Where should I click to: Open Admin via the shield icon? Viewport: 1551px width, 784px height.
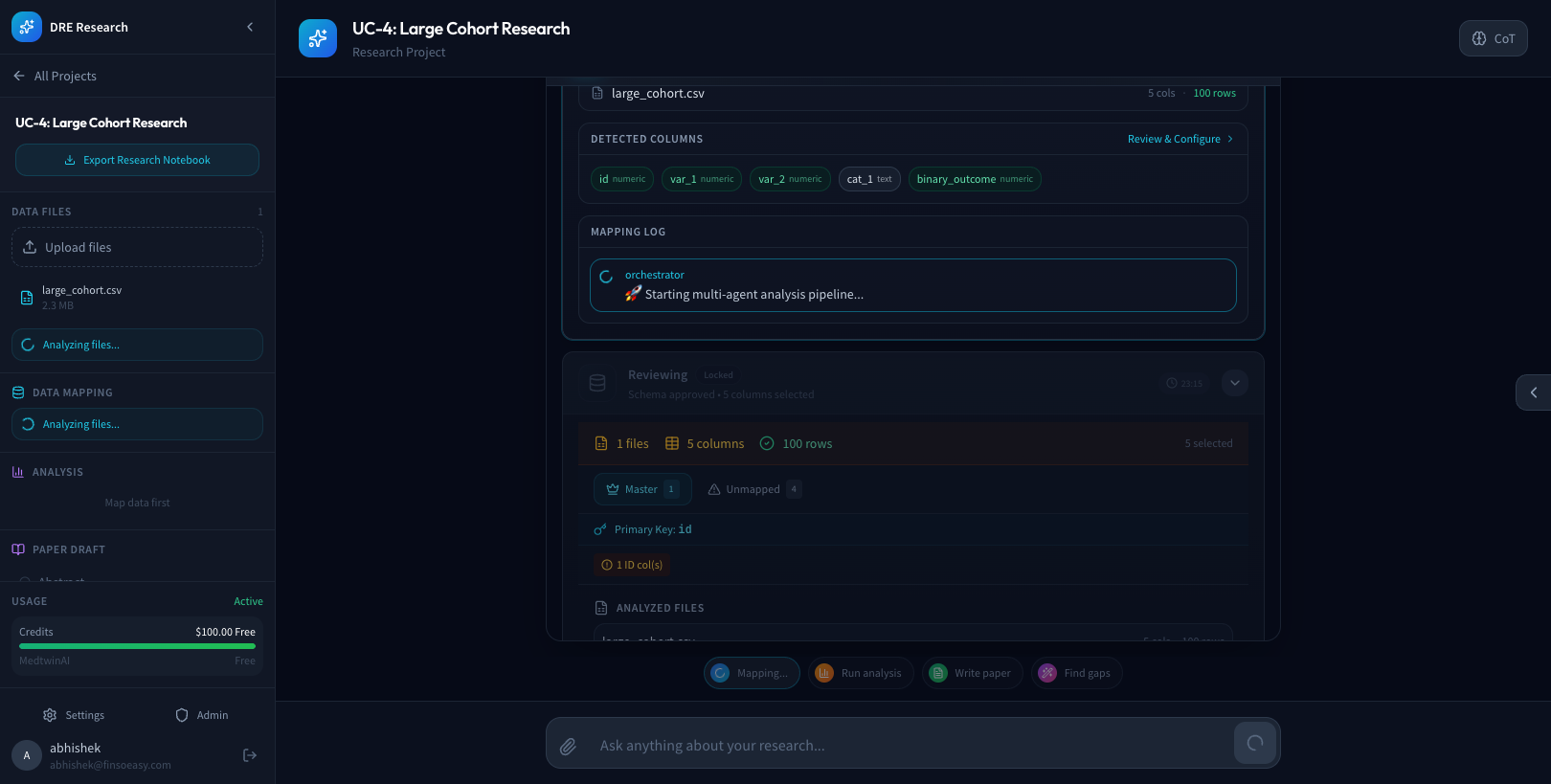[182, 715]
